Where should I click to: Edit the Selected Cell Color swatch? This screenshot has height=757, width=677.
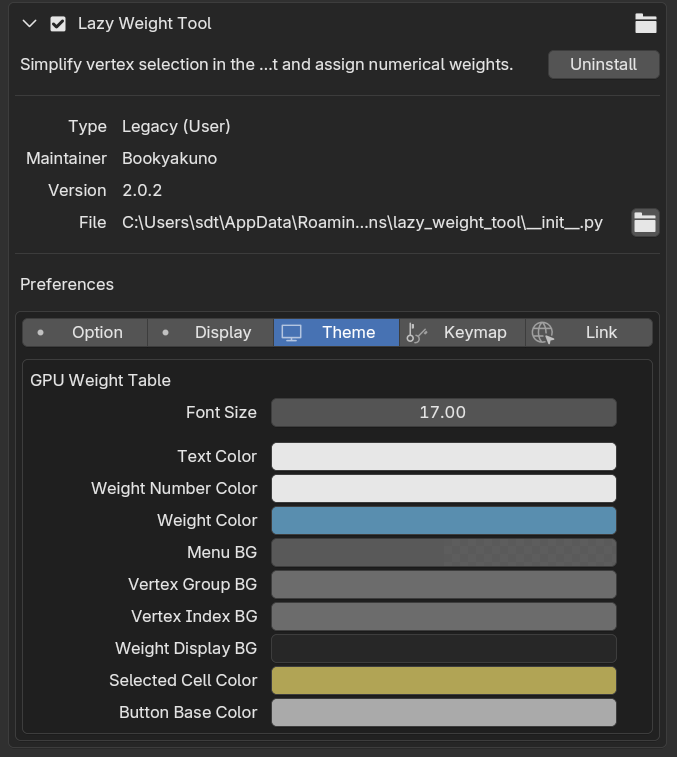point(443,680)
